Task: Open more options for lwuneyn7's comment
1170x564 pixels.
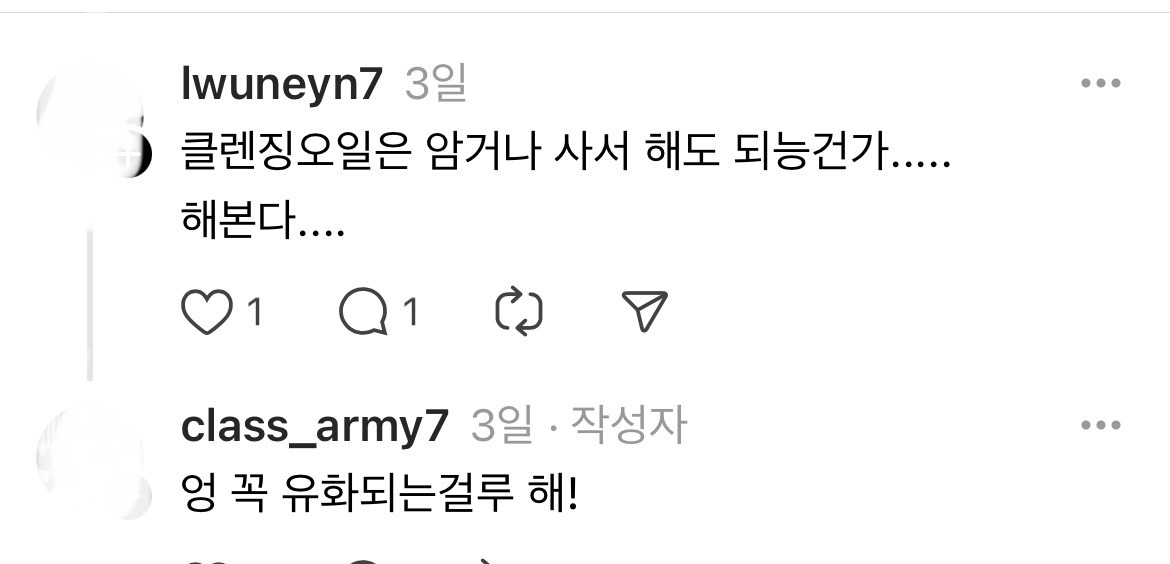Action: click(1101, 83)
